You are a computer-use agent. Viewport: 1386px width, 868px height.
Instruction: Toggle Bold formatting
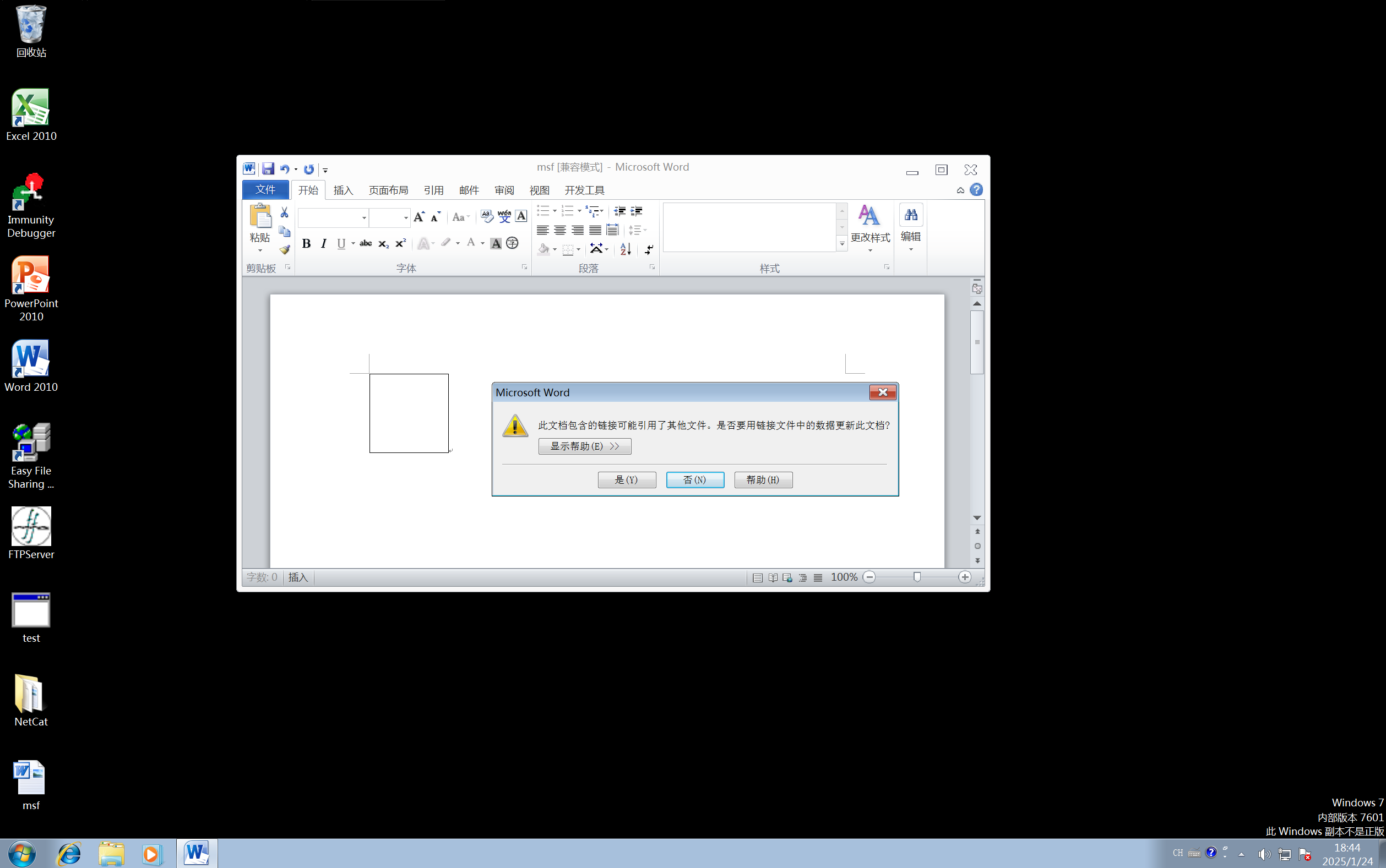tap(306, 243)
